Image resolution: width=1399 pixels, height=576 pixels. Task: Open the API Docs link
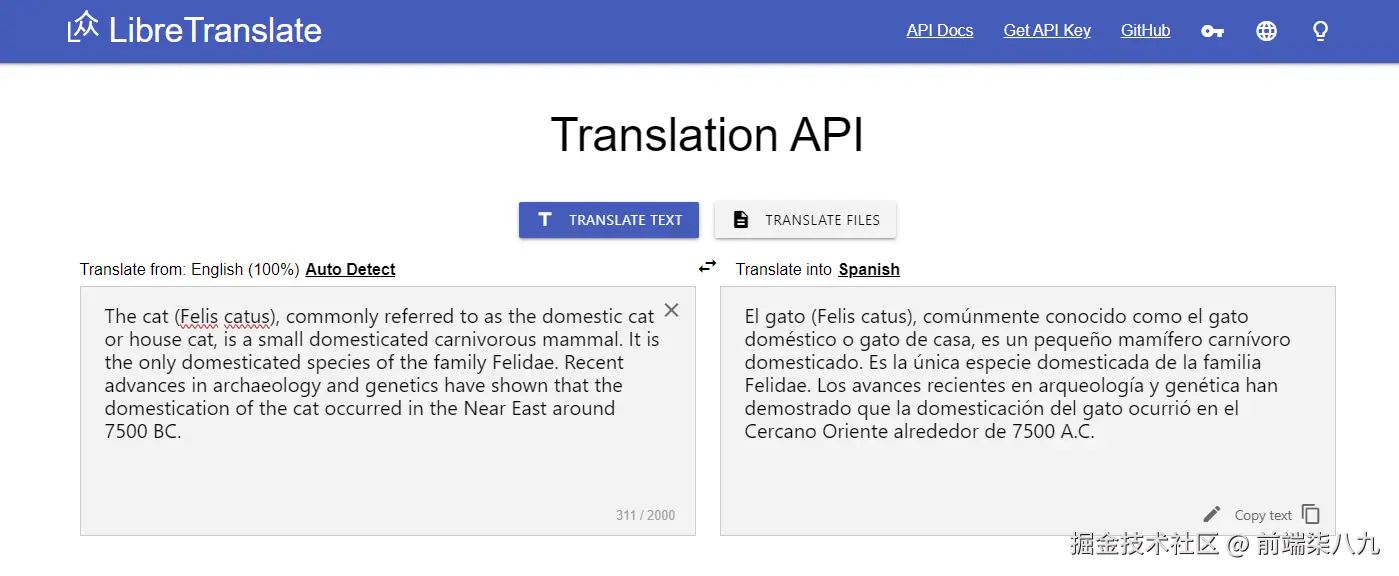click(939, 31)
